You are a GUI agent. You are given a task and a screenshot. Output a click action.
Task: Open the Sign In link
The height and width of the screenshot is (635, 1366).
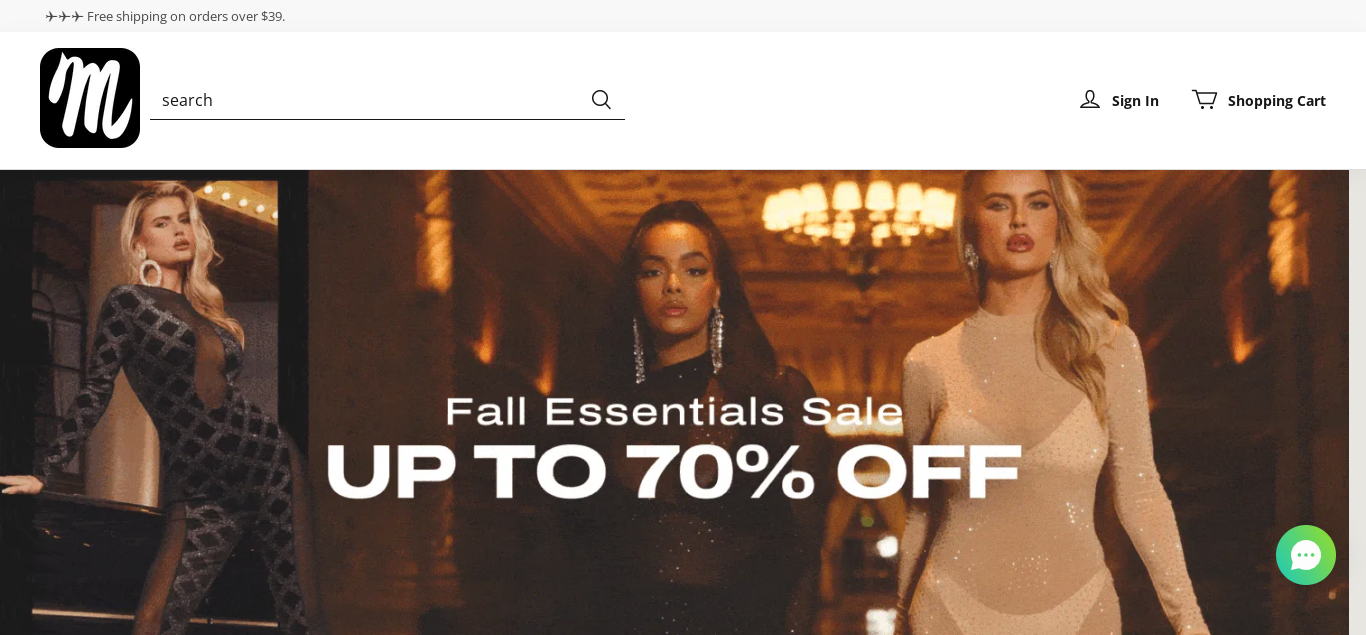[1135, 100]
